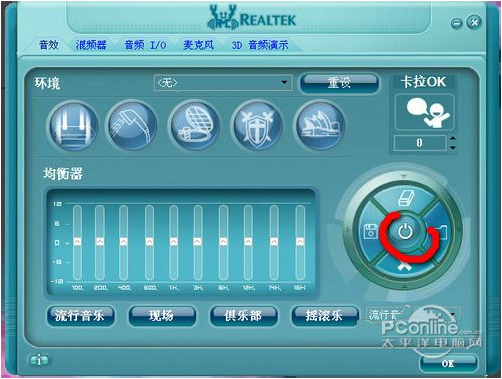The width and height of the screenshot is (502, 379).
Task: Click the 3K equalizer slider handle
Action: (x=198, y=241)
